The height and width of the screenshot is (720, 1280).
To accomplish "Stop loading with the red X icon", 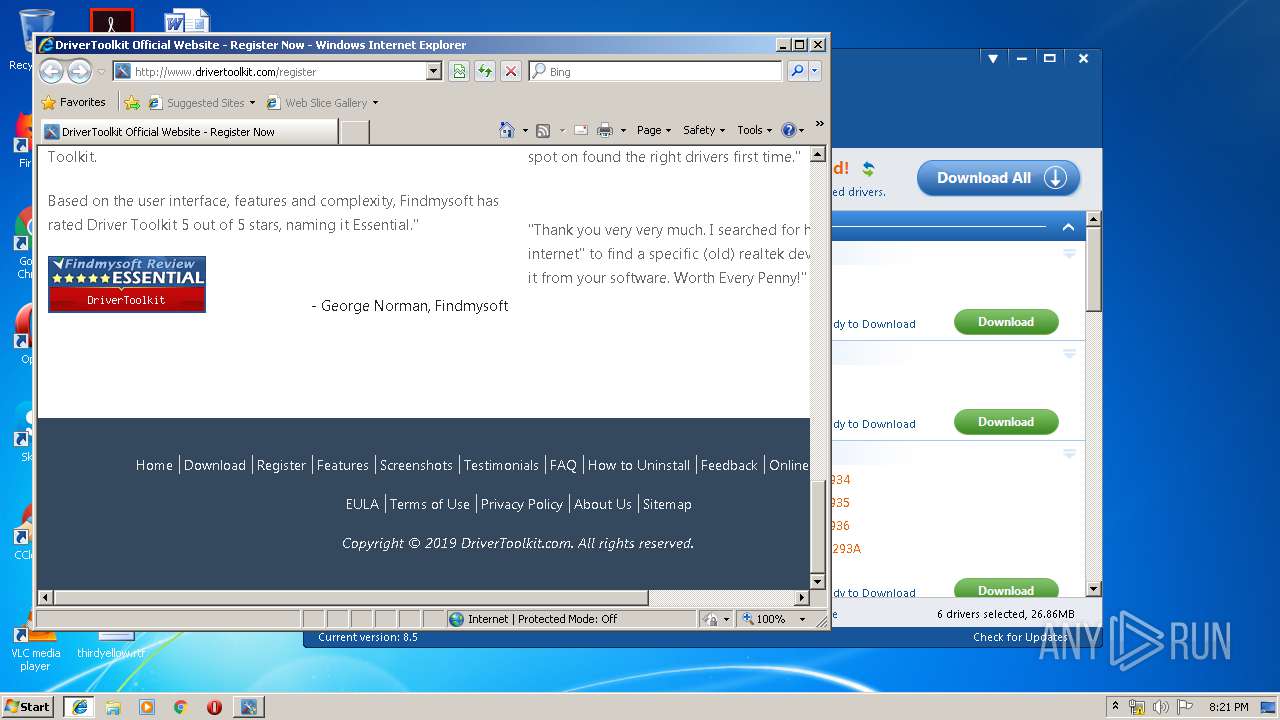I will 511,71.
